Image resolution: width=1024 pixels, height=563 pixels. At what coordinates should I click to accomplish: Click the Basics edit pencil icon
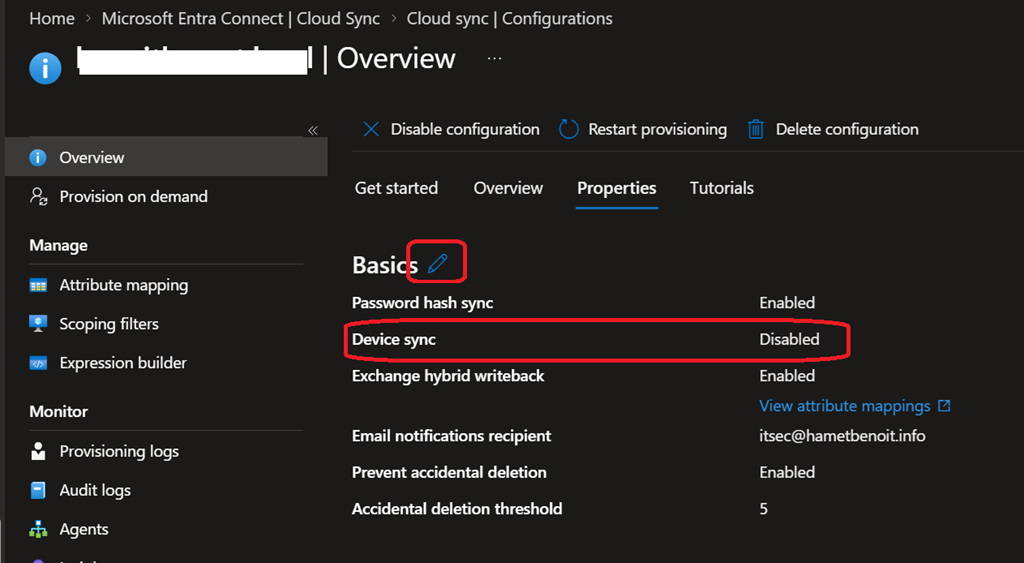438,263
